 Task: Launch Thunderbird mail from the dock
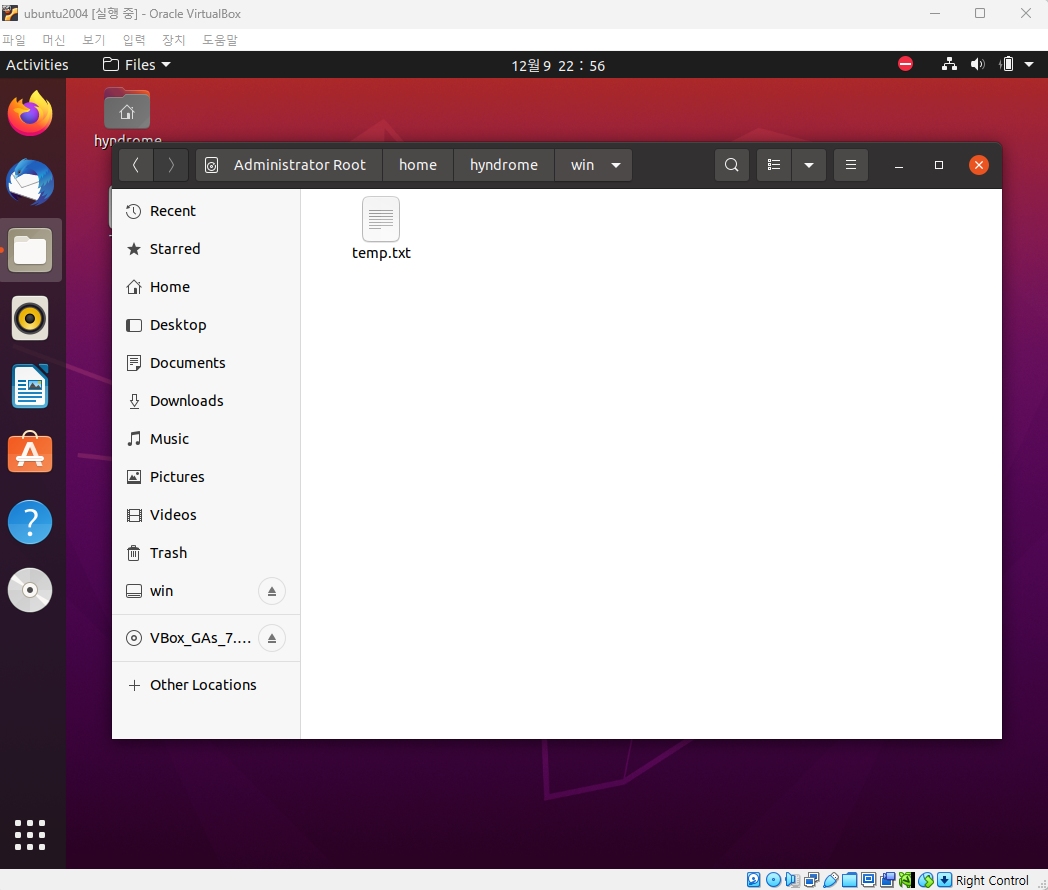tap(30, 182)
